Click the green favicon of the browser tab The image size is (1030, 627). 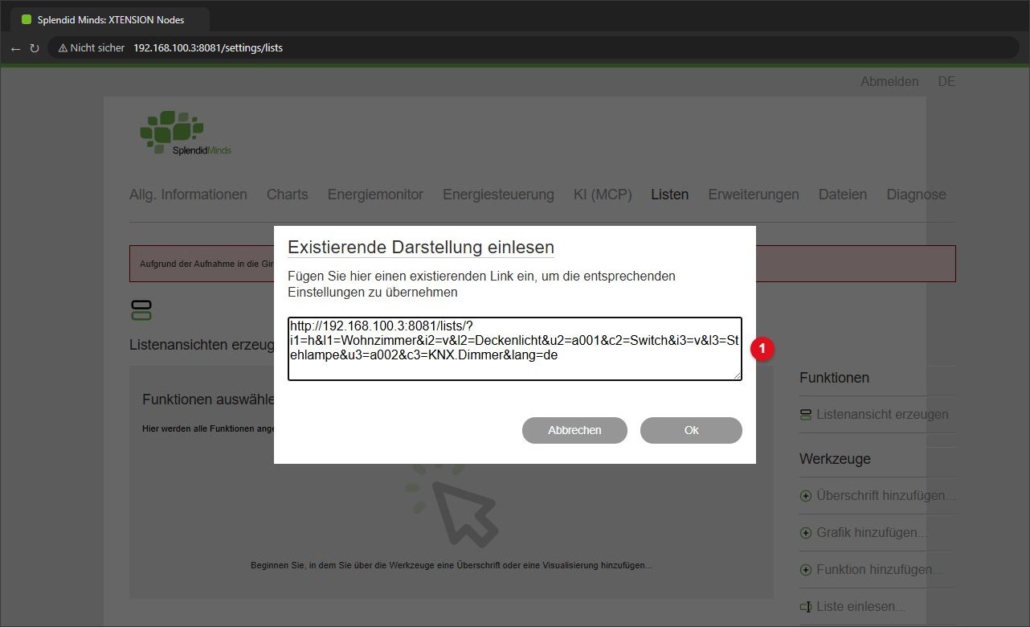26,20
